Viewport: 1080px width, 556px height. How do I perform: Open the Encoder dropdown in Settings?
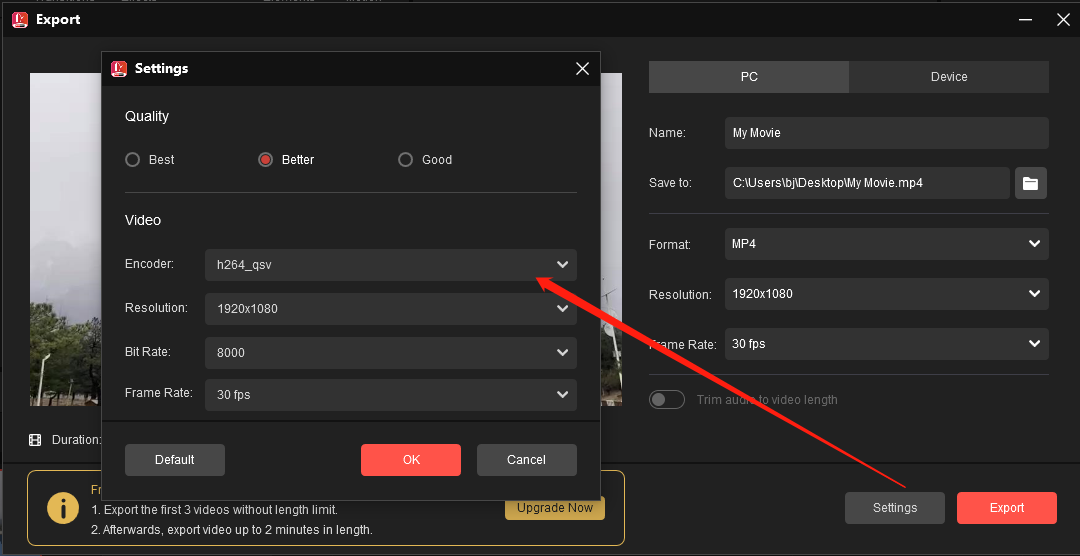point(391,265)
